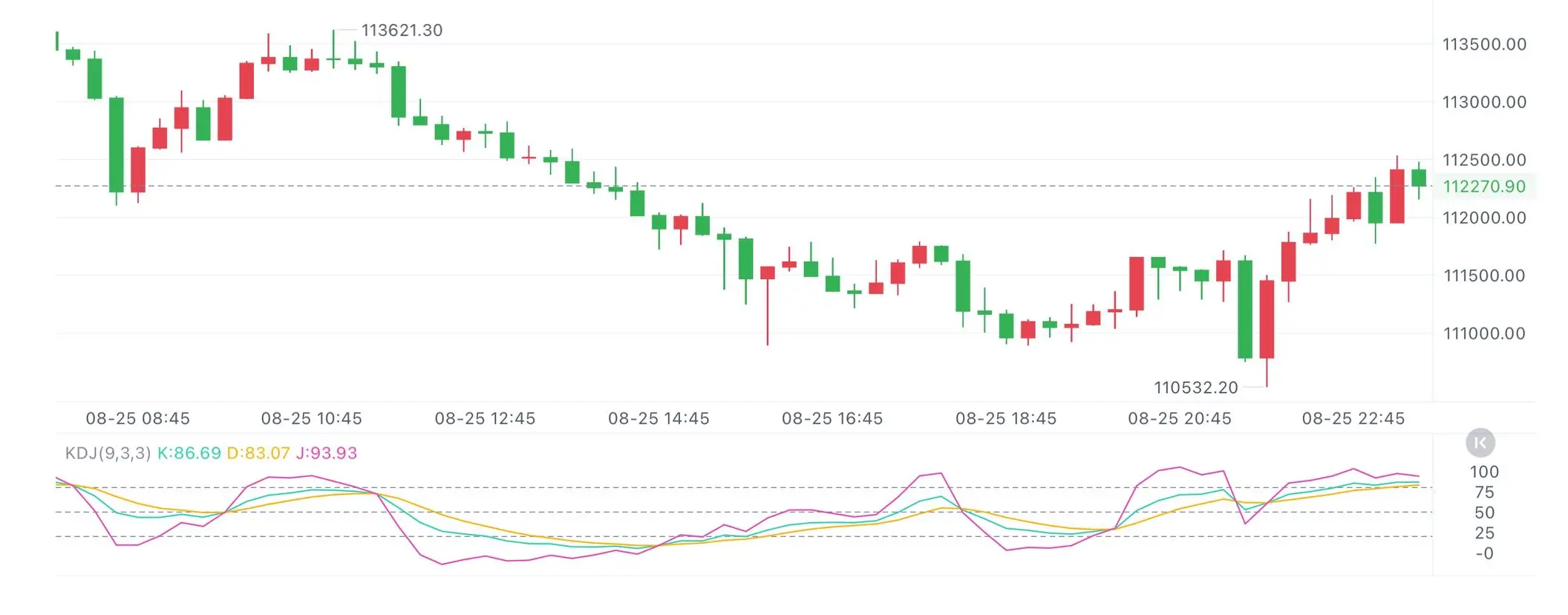Image resolution: width=1568 pixels, height=615 pixels.
Task: Click the 111000.00 price axis label
Action: click(x=1484, y=333)
